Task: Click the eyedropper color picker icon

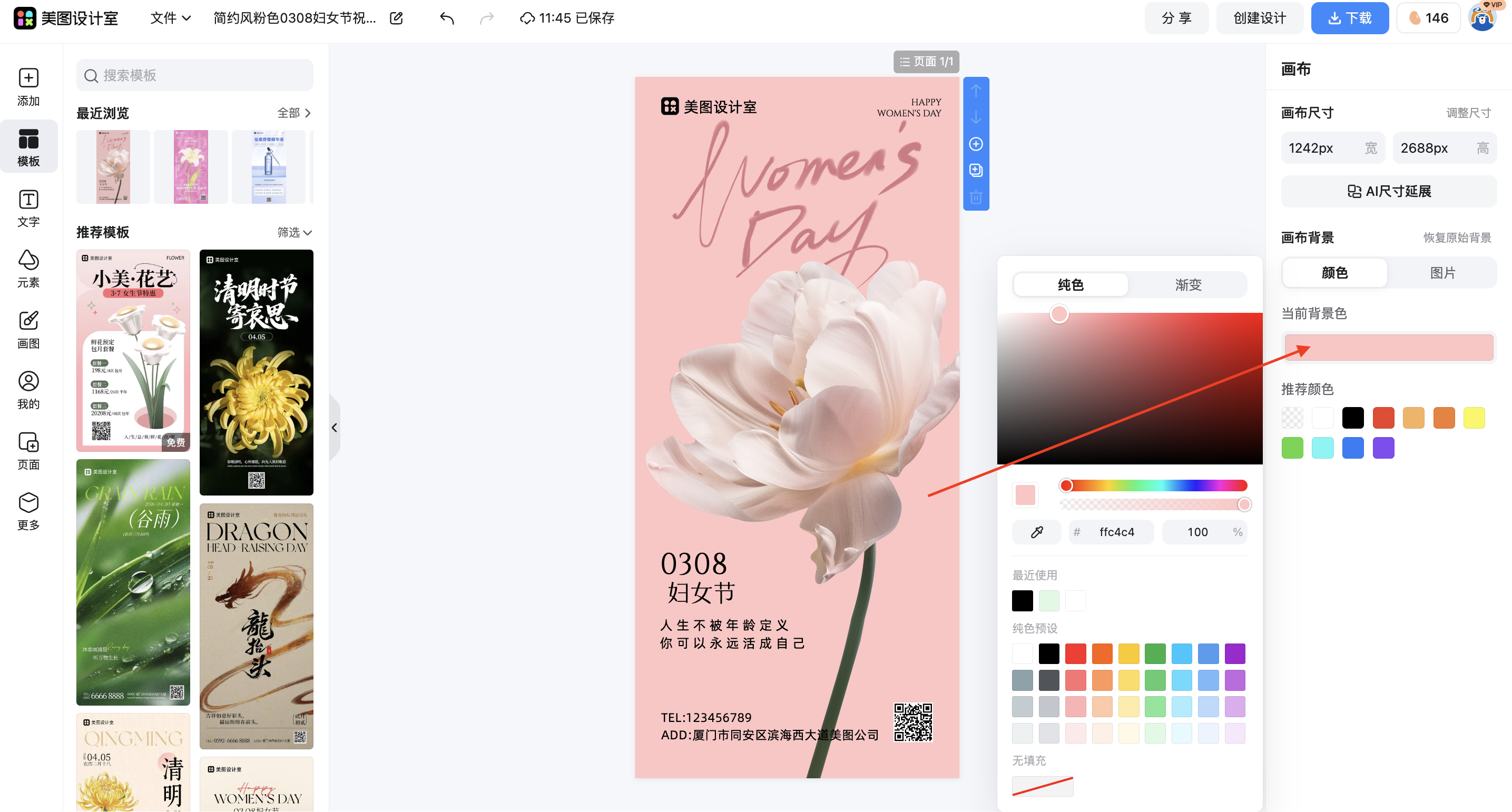Action: click(x=1037, y=532)
